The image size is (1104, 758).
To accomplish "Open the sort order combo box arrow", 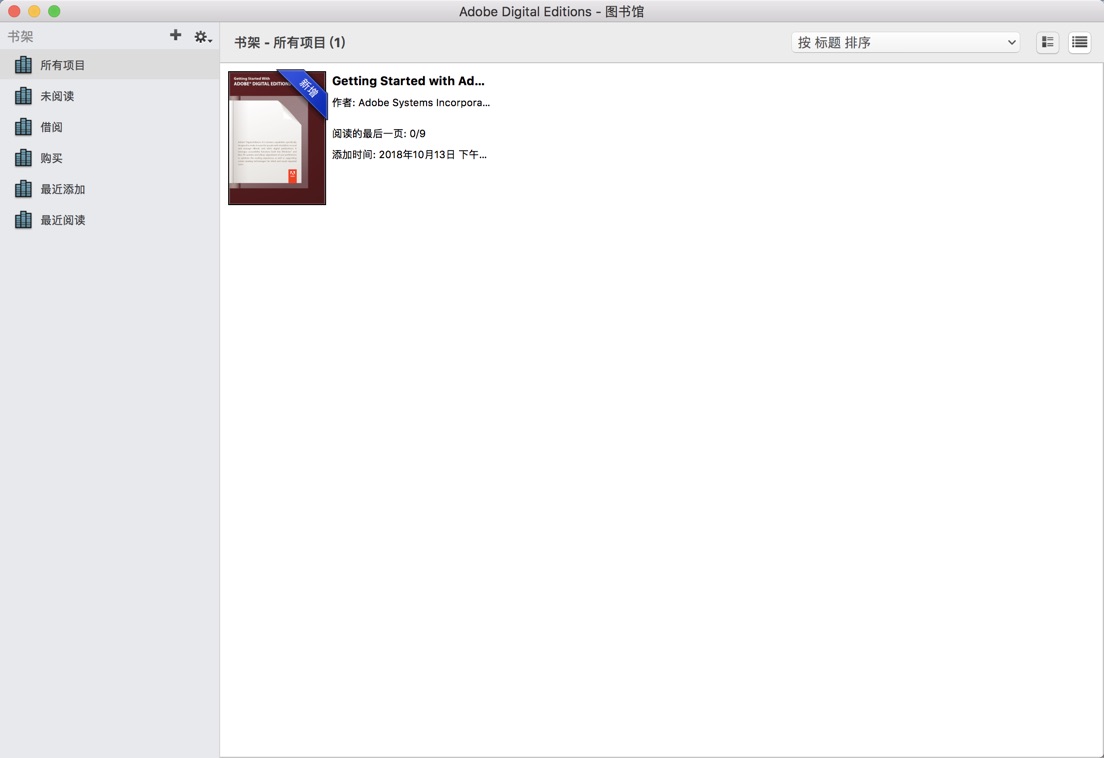I will tap(1012, 42).
